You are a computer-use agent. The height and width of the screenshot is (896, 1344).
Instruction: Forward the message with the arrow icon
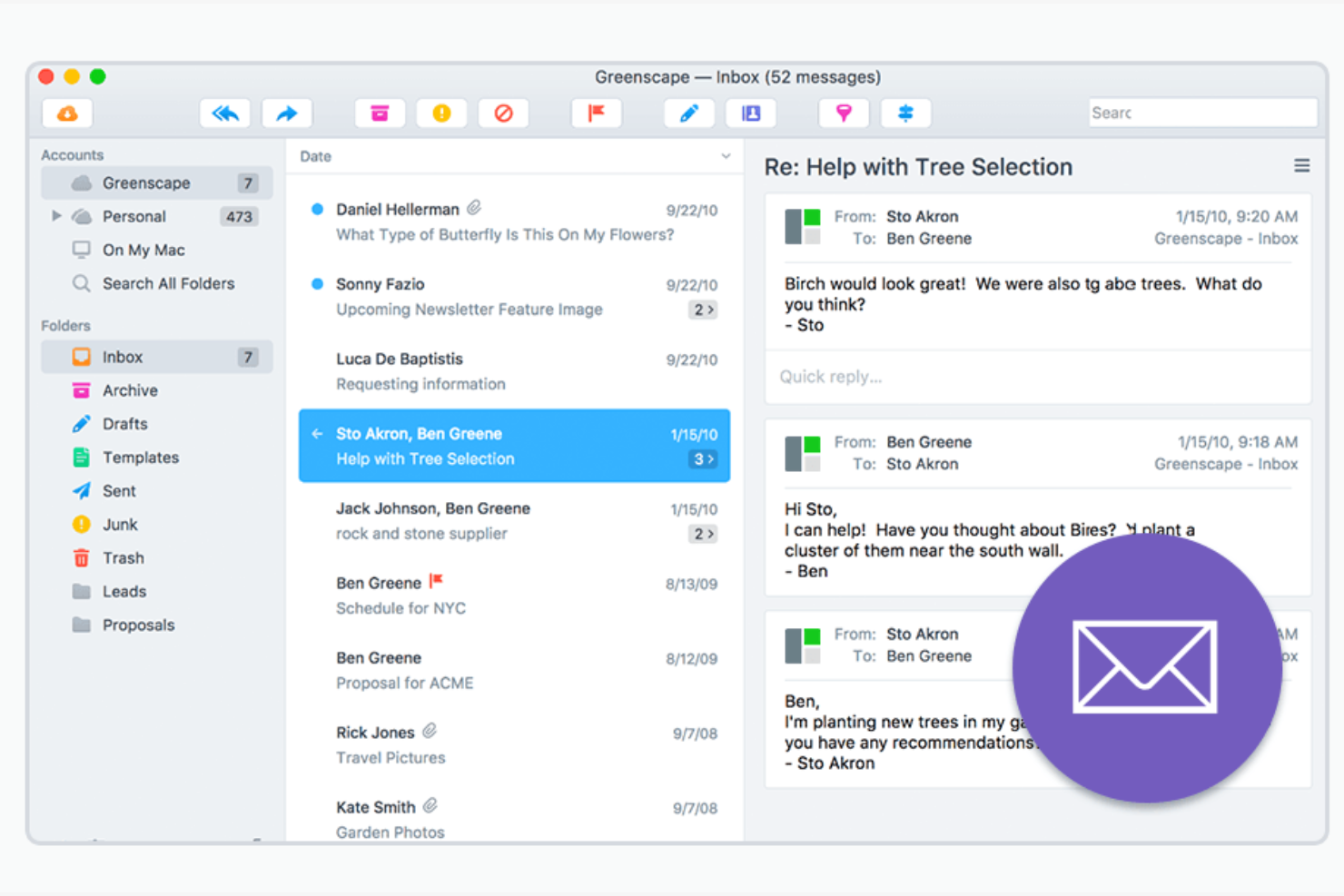tap(286, 113)
